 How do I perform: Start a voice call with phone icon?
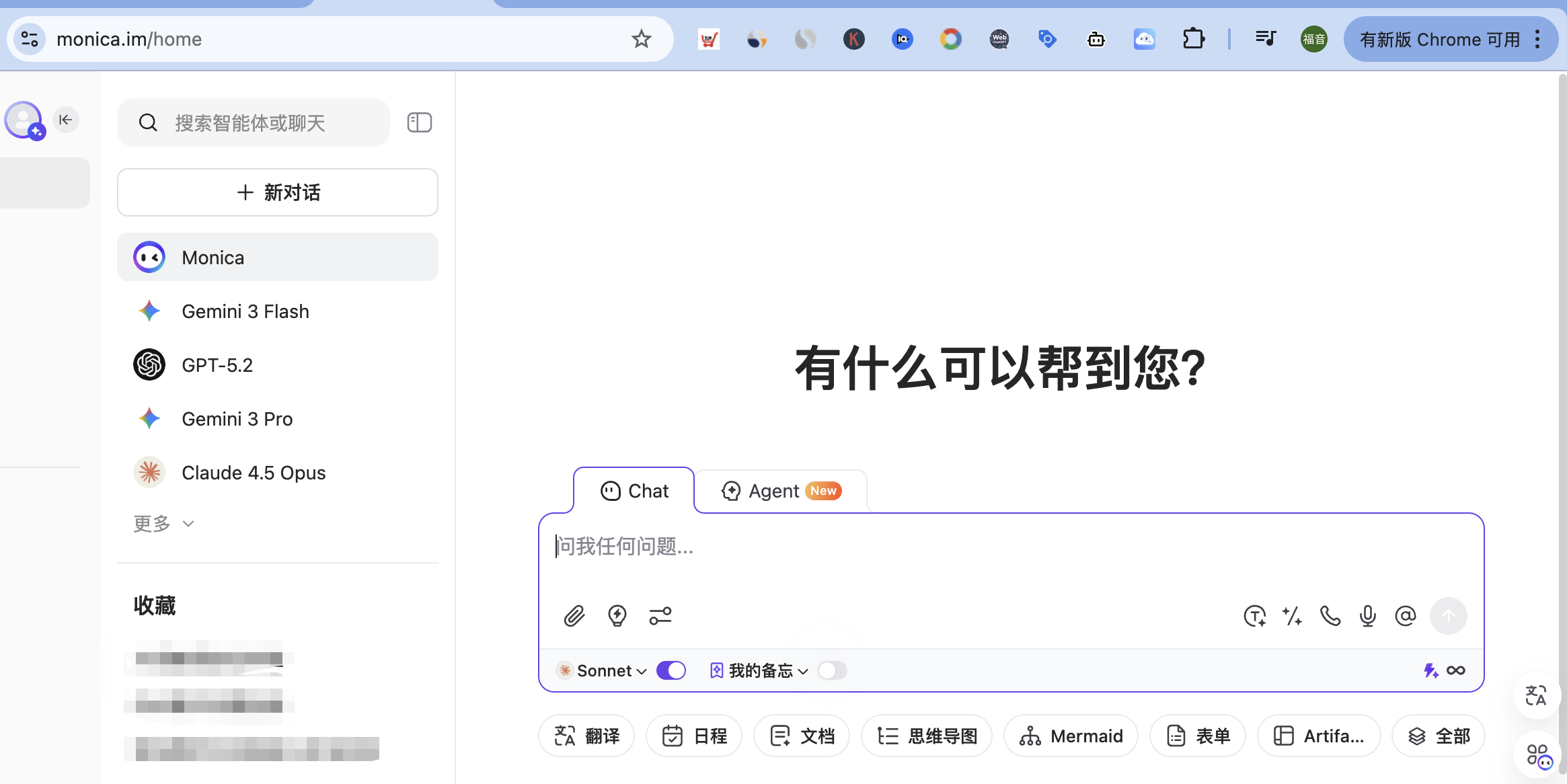pyautogui.click(x=1330, y=616)
